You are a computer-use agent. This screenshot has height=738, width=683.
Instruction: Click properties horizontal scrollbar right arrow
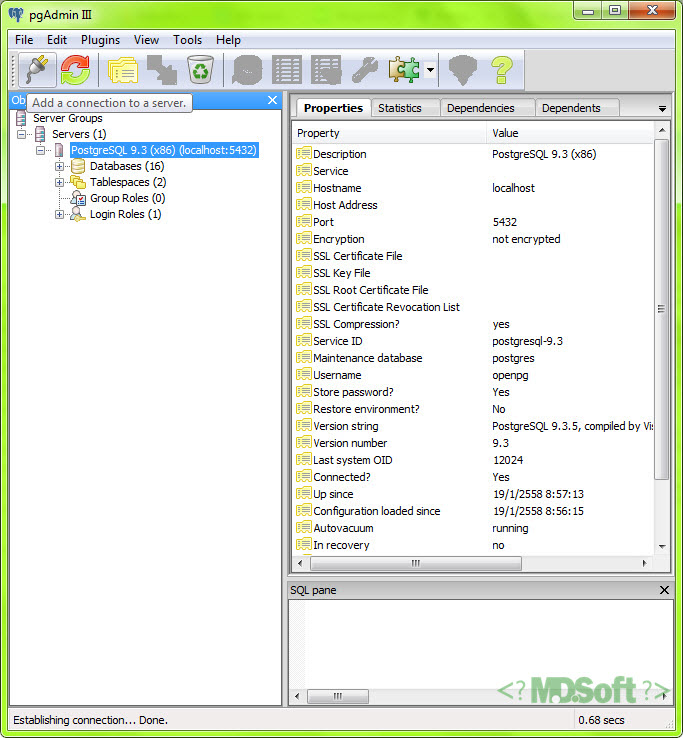(644, 563)
